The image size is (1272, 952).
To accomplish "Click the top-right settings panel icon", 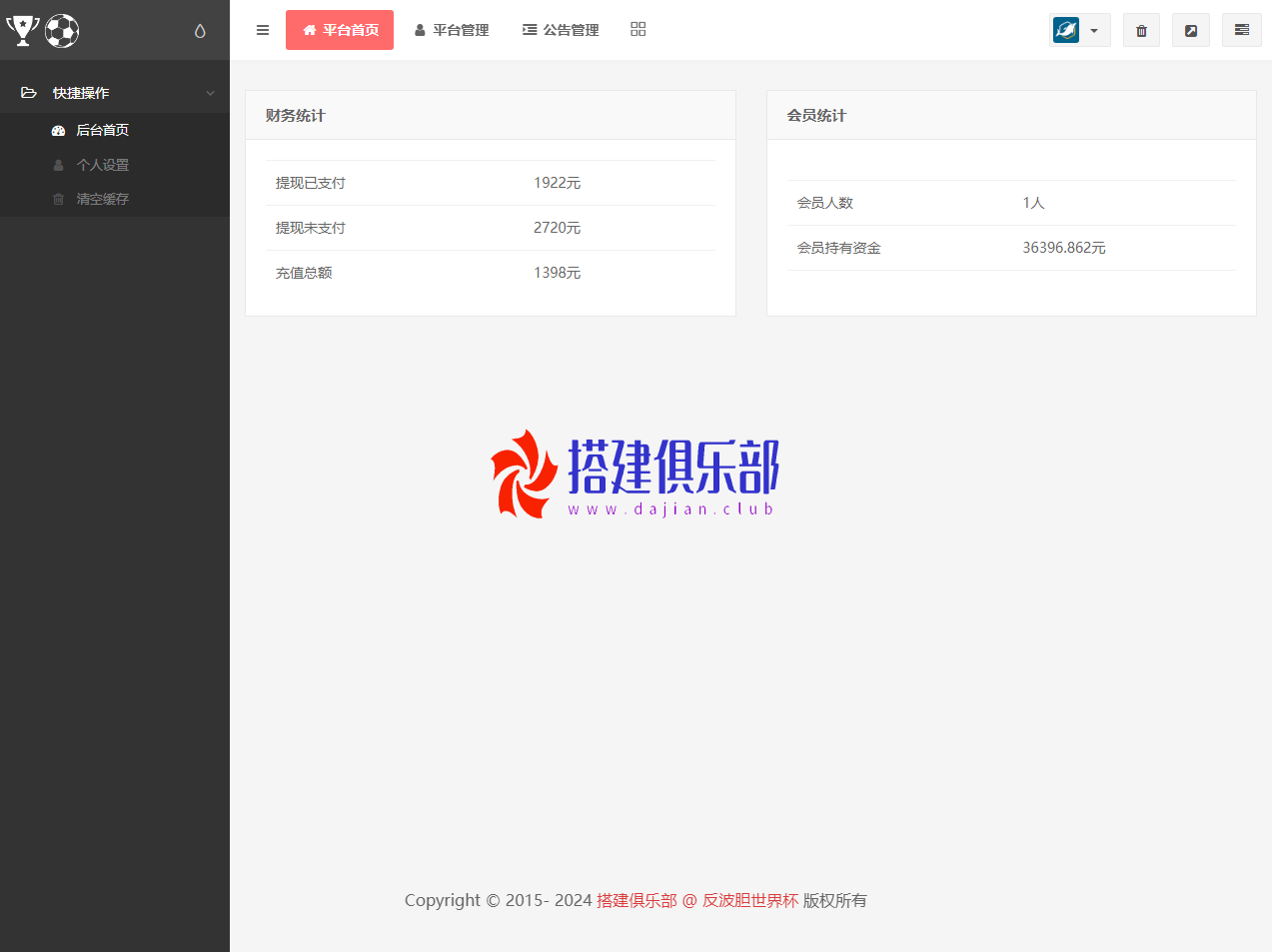I will click(1242, 30).
